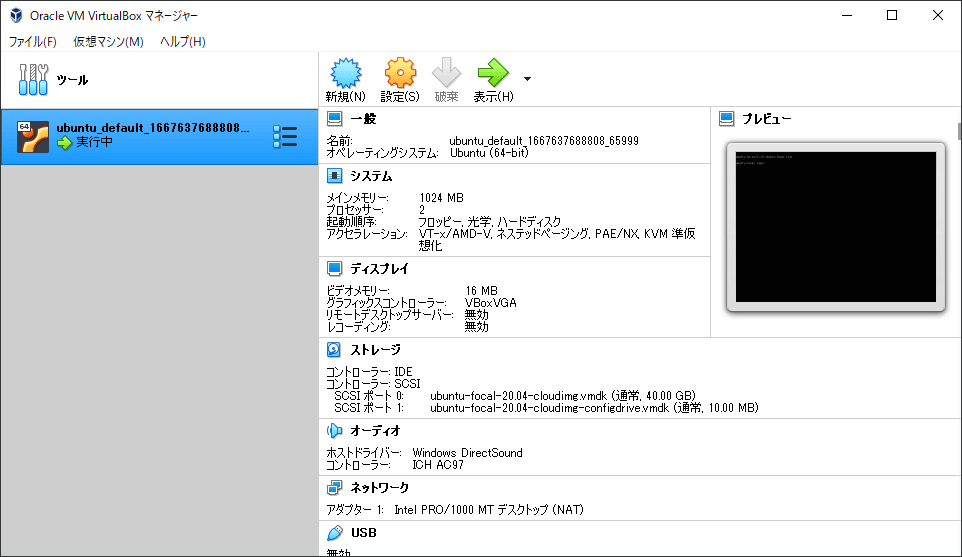Click the name value ubuntu_default_1667637688808_65999
962x557 pixels.
(544, 141)
